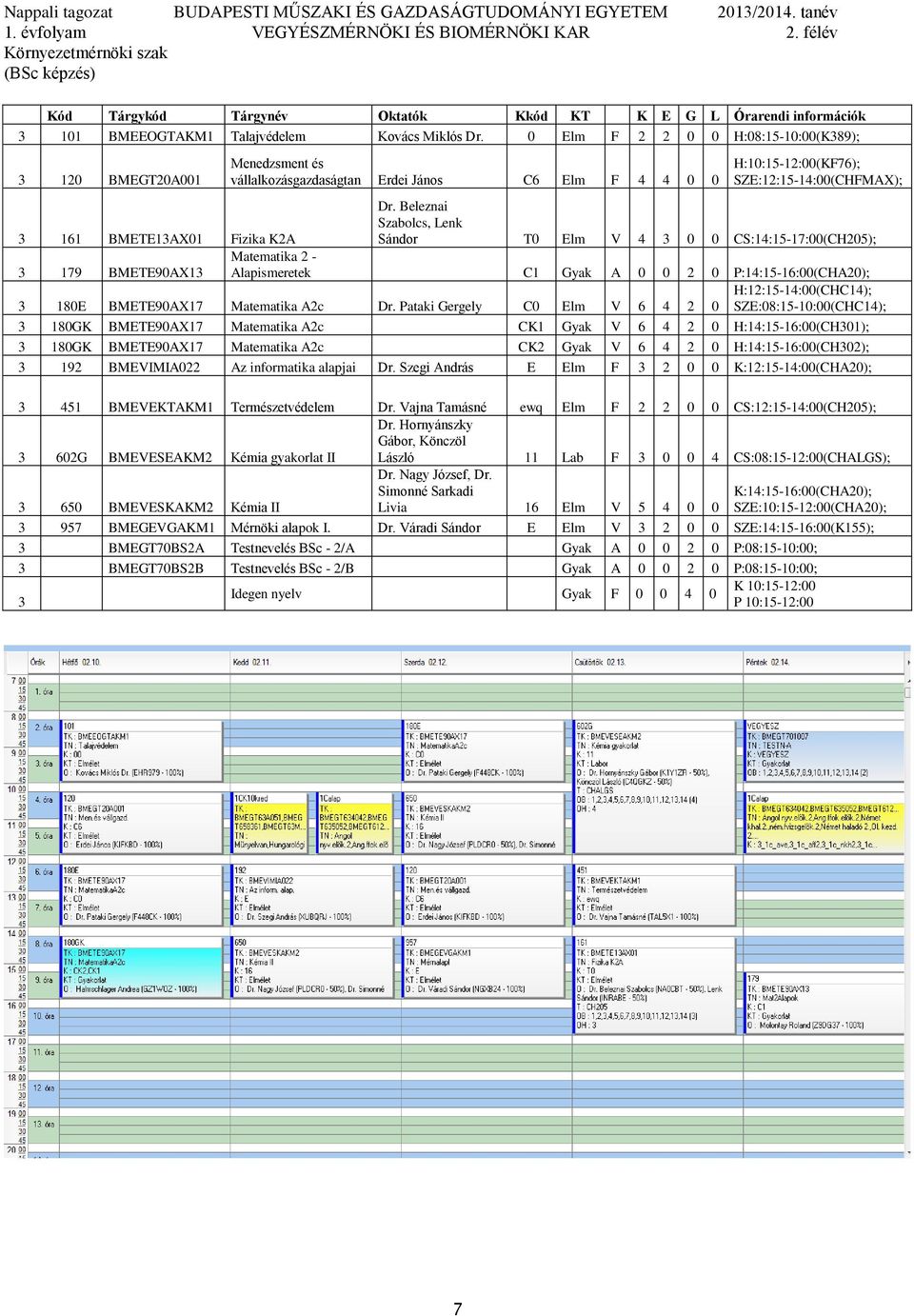Click the Fizika K2A course name
Screen dimensions: 914x1316
pyautogui.click(x=263, y=239)
